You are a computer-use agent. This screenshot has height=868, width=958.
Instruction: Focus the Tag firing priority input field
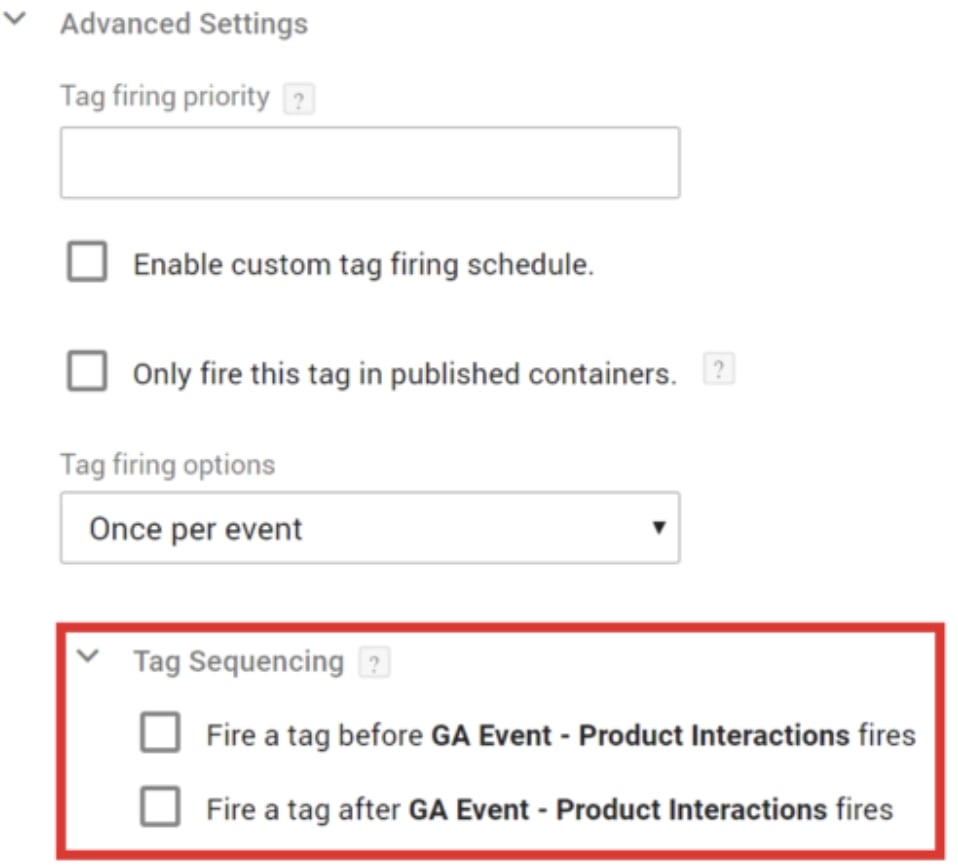coord(370,162)
